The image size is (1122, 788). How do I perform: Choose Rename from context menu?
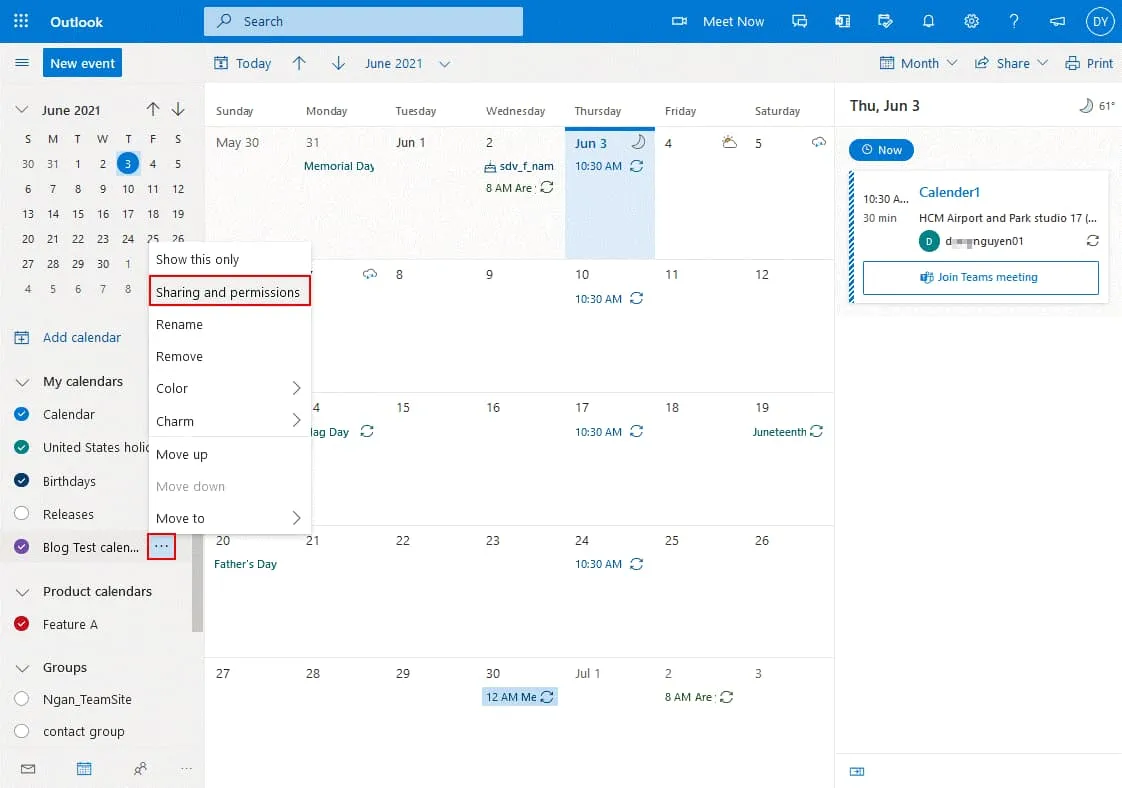click(180, 324)
